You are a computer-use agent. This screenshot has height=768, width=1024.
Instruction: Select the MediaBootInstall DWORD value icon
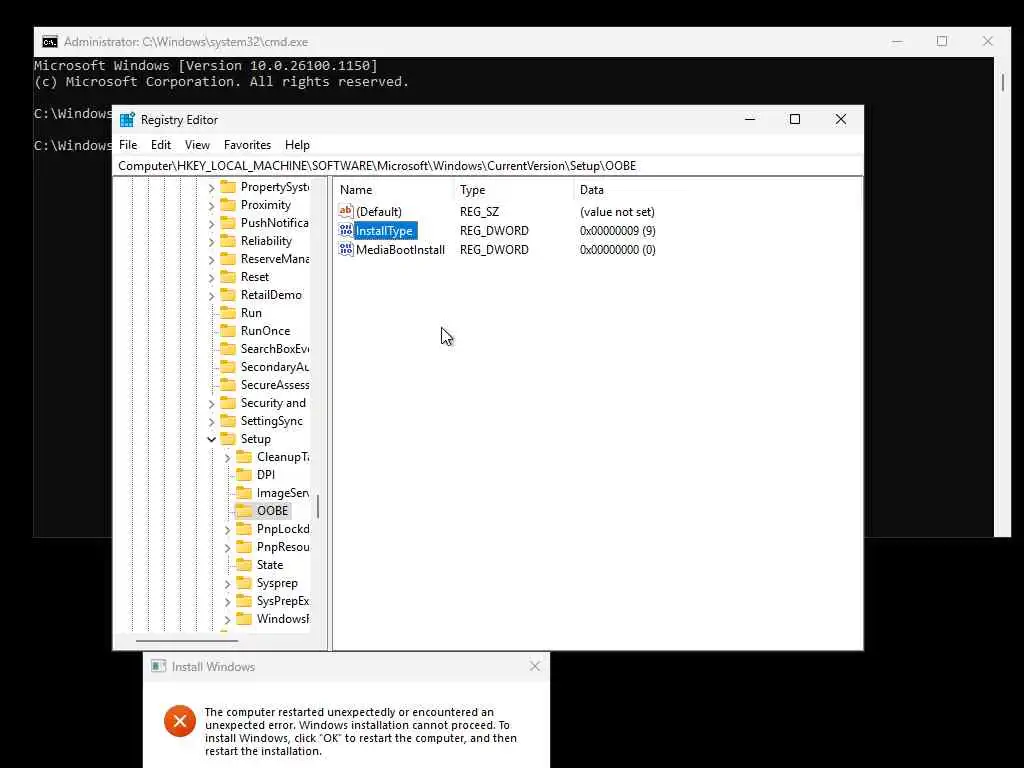tap(345, 249)
